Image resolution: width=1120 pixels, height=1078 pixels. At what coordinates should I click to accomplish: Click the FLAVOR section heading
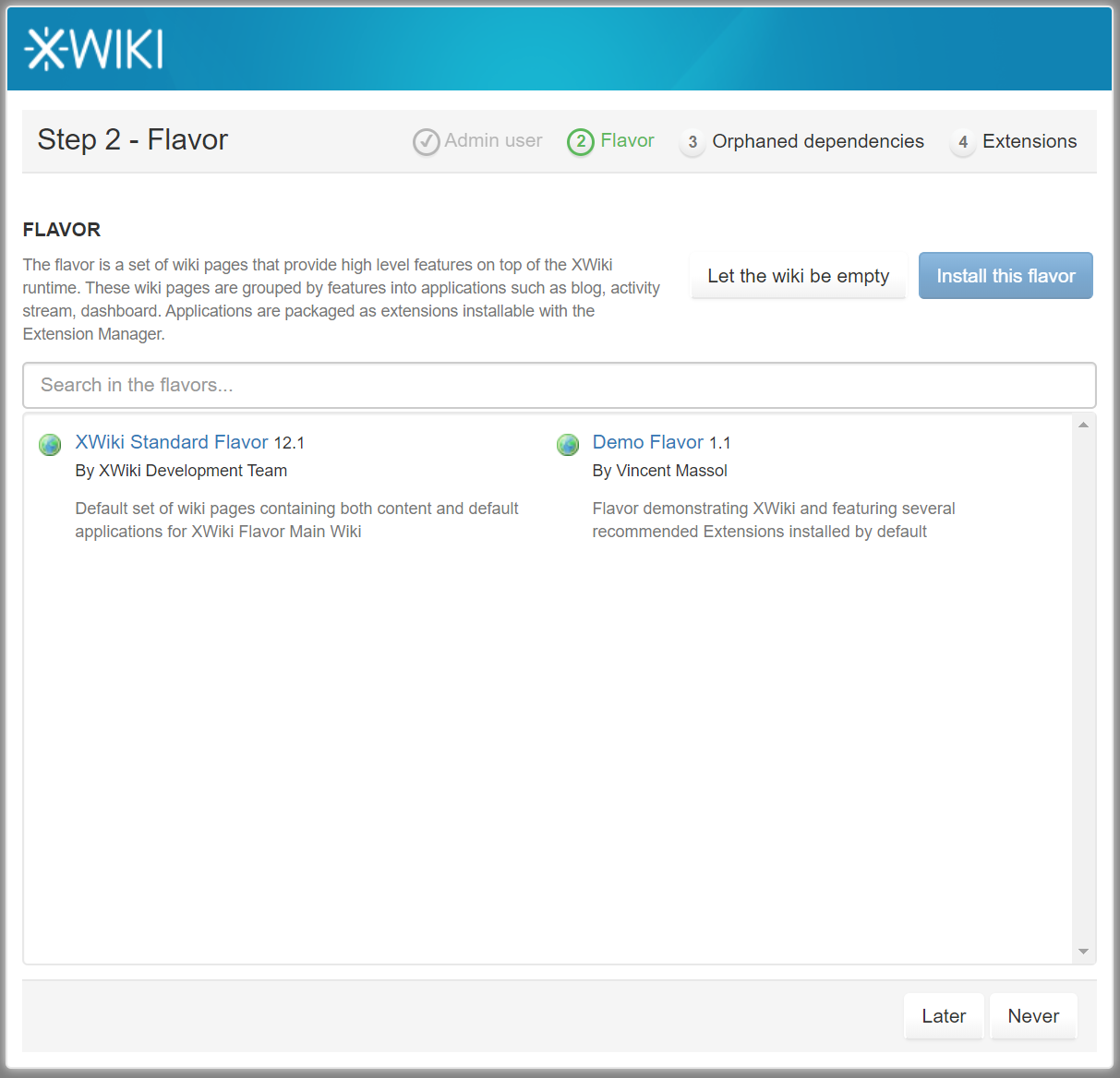tap(62, 230)
